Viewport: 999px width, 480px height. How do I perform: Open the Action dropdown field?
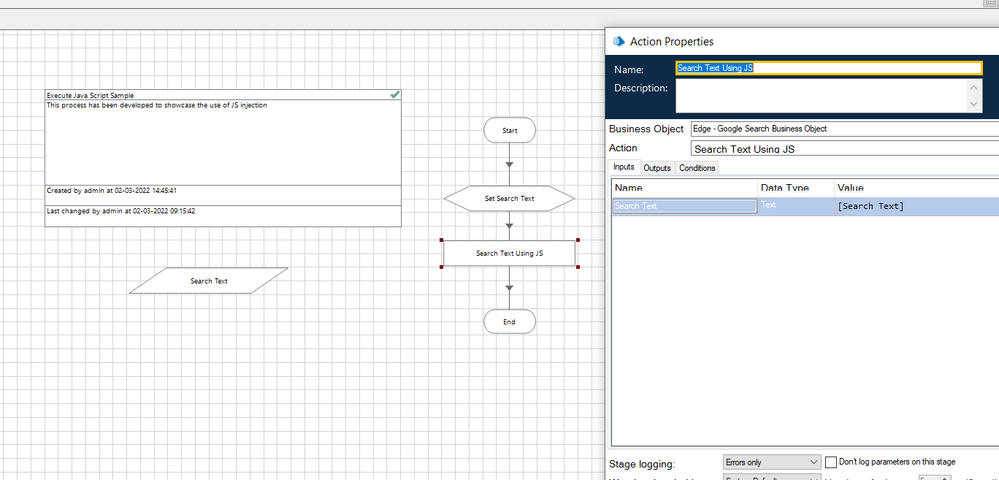843,148
